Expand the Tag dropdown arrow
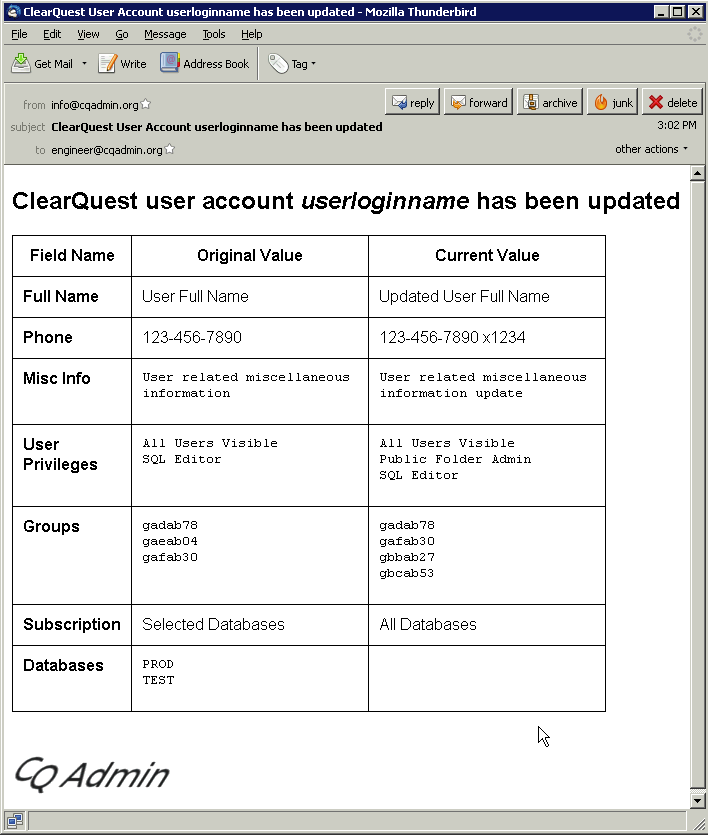This screenshot has width=708, height=835. click(314, 64)
